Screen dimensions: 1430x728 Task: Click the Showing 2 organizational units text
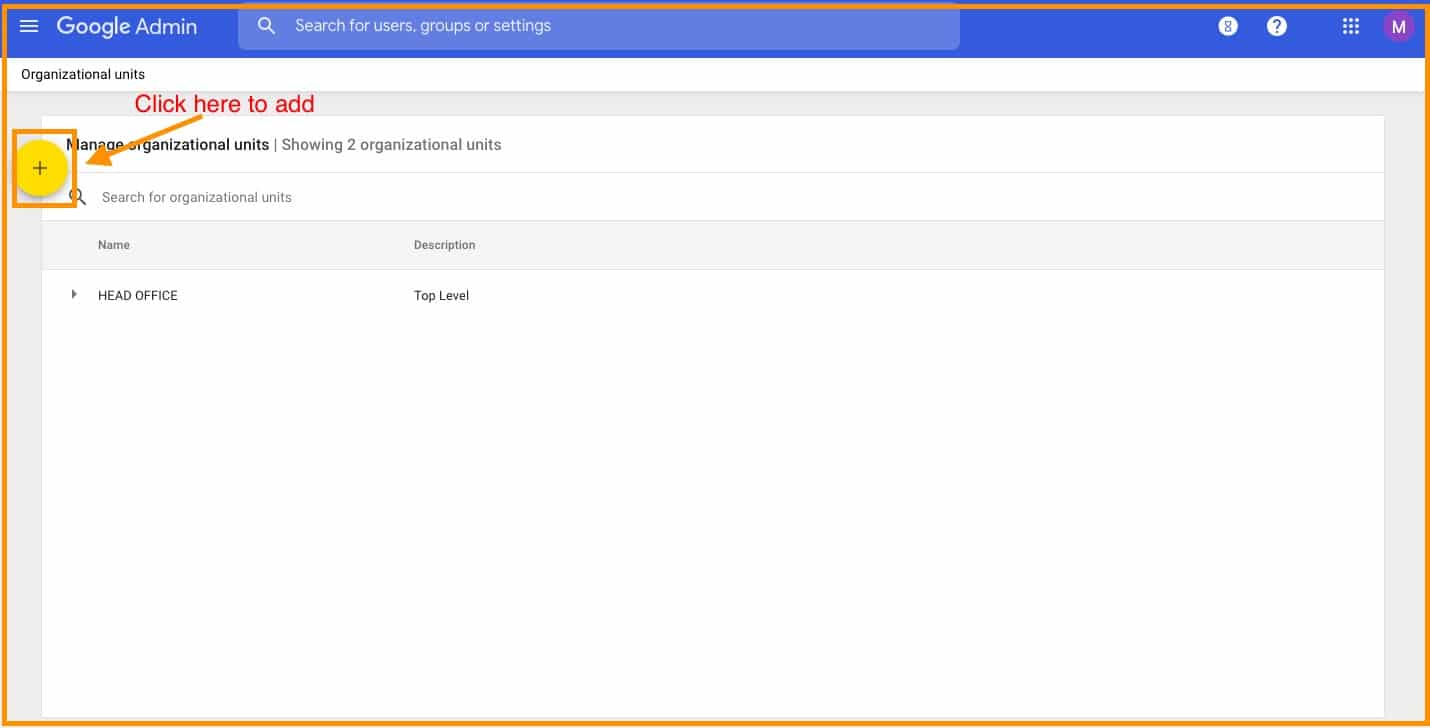point(391,145)
